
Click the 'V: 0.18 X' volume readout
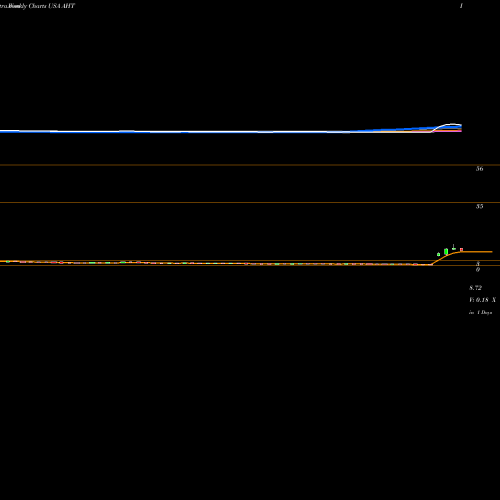482,300
